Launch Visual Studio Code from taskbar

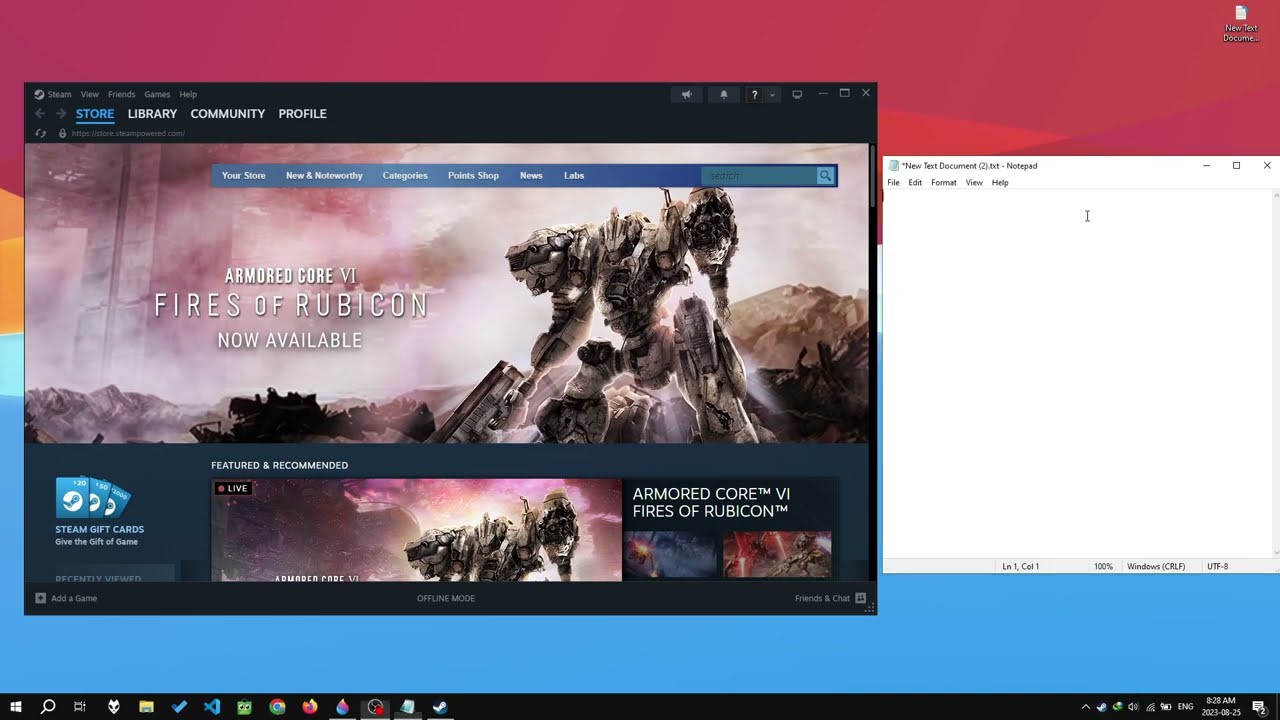(212, 707)
